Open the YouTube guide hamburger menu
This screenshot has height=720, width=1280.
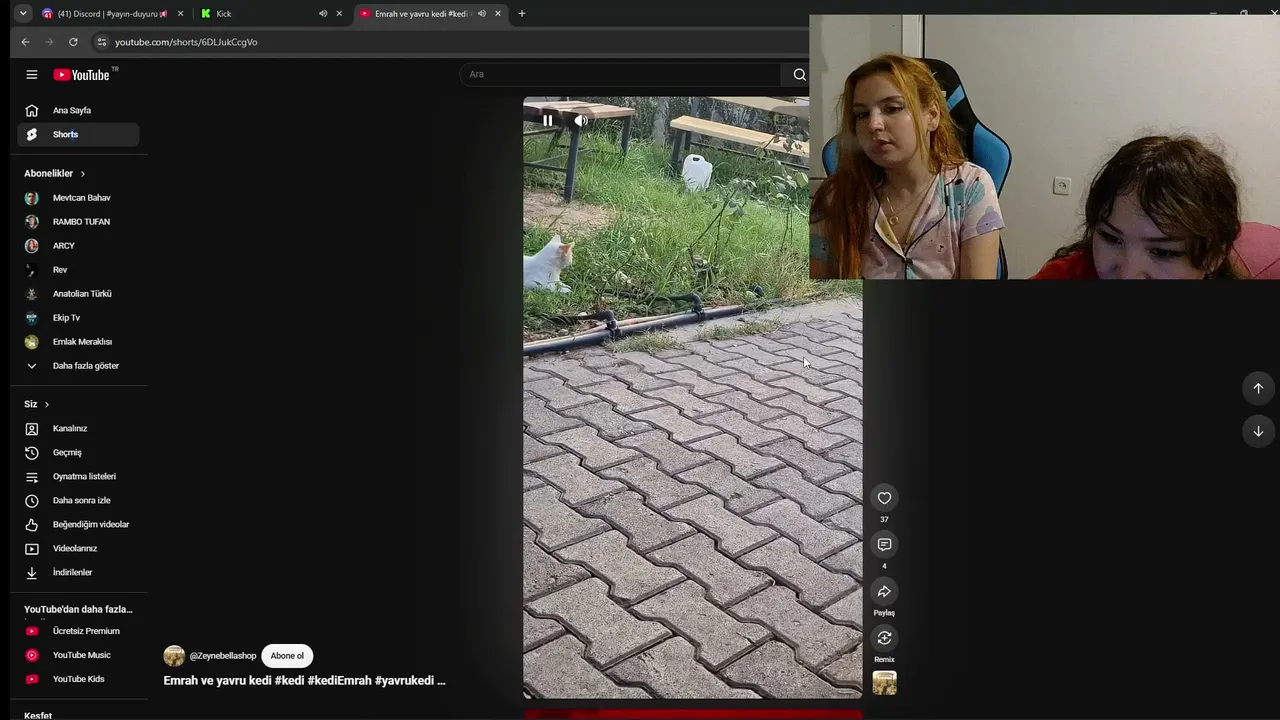coord(32,75)
